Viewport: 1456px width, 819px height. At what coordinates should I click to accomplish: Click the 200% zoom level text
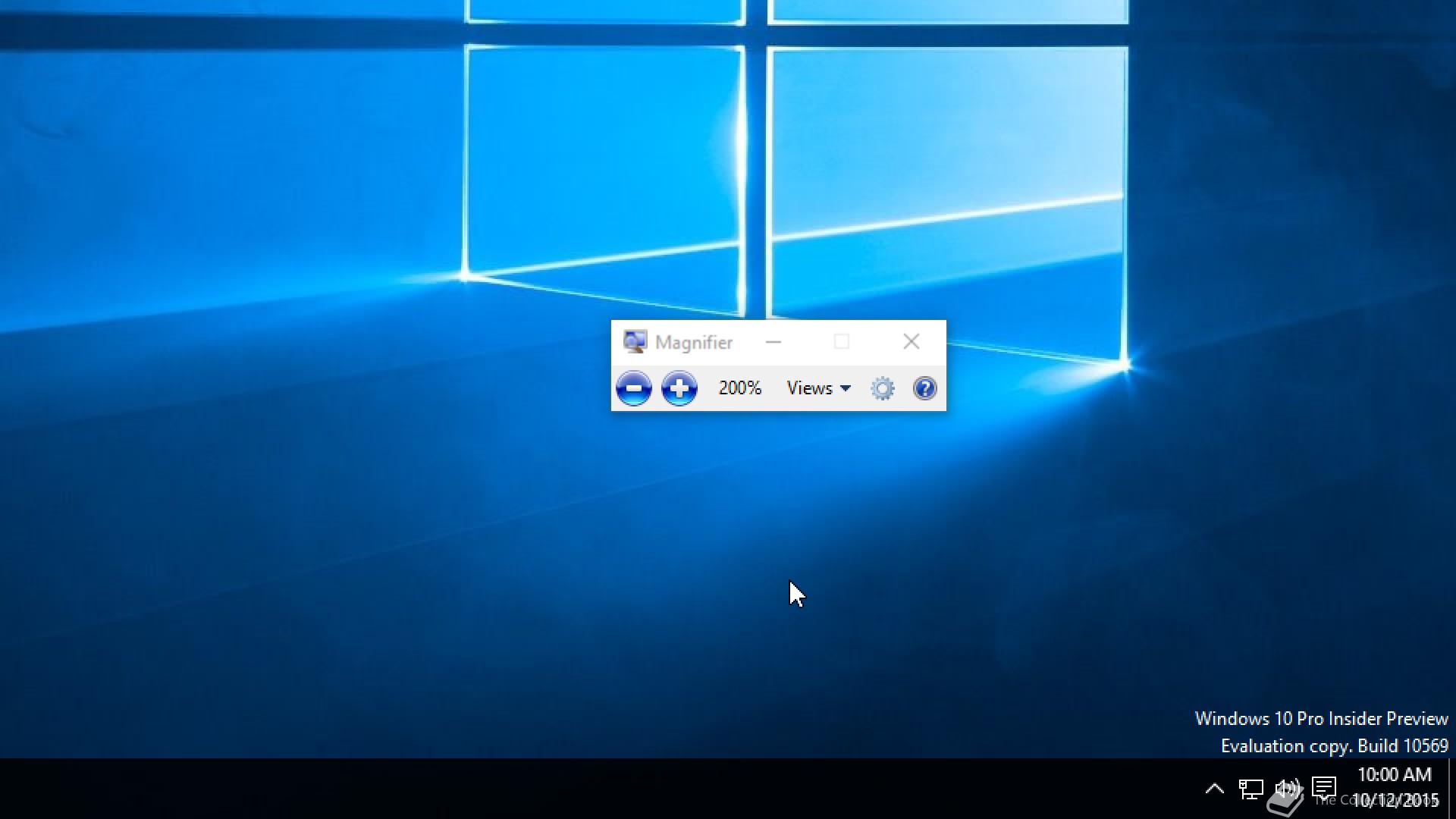[x=739, y=388]
